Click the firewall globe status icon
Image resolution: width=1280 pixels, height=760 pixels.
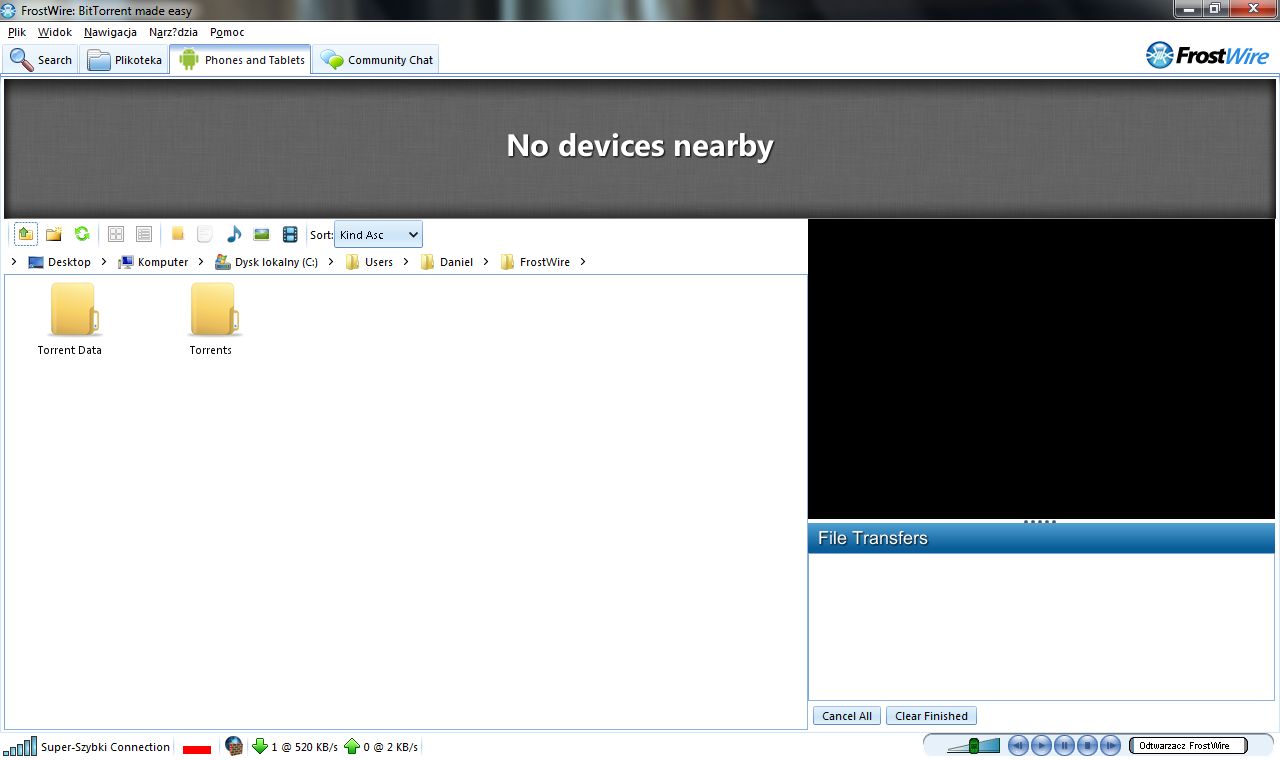tap(234, 746)
